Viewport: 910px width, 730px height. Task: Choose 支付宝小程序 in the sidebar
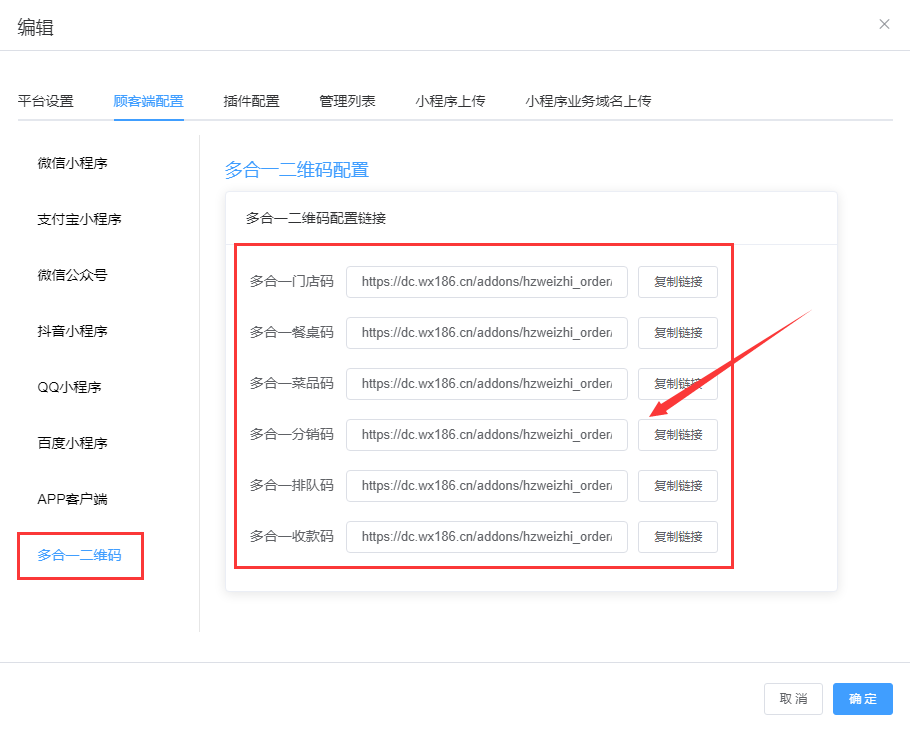[x=80, y=219]
